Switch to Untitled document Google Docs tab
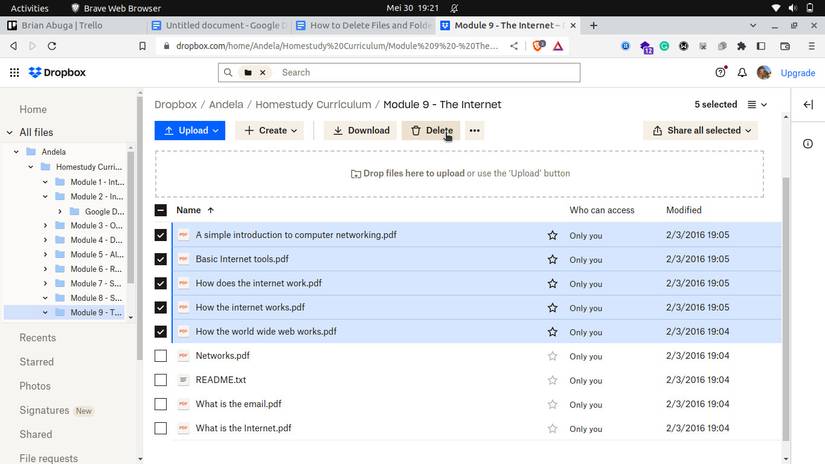This screenshot has height=464, width=825. point(218,25)
